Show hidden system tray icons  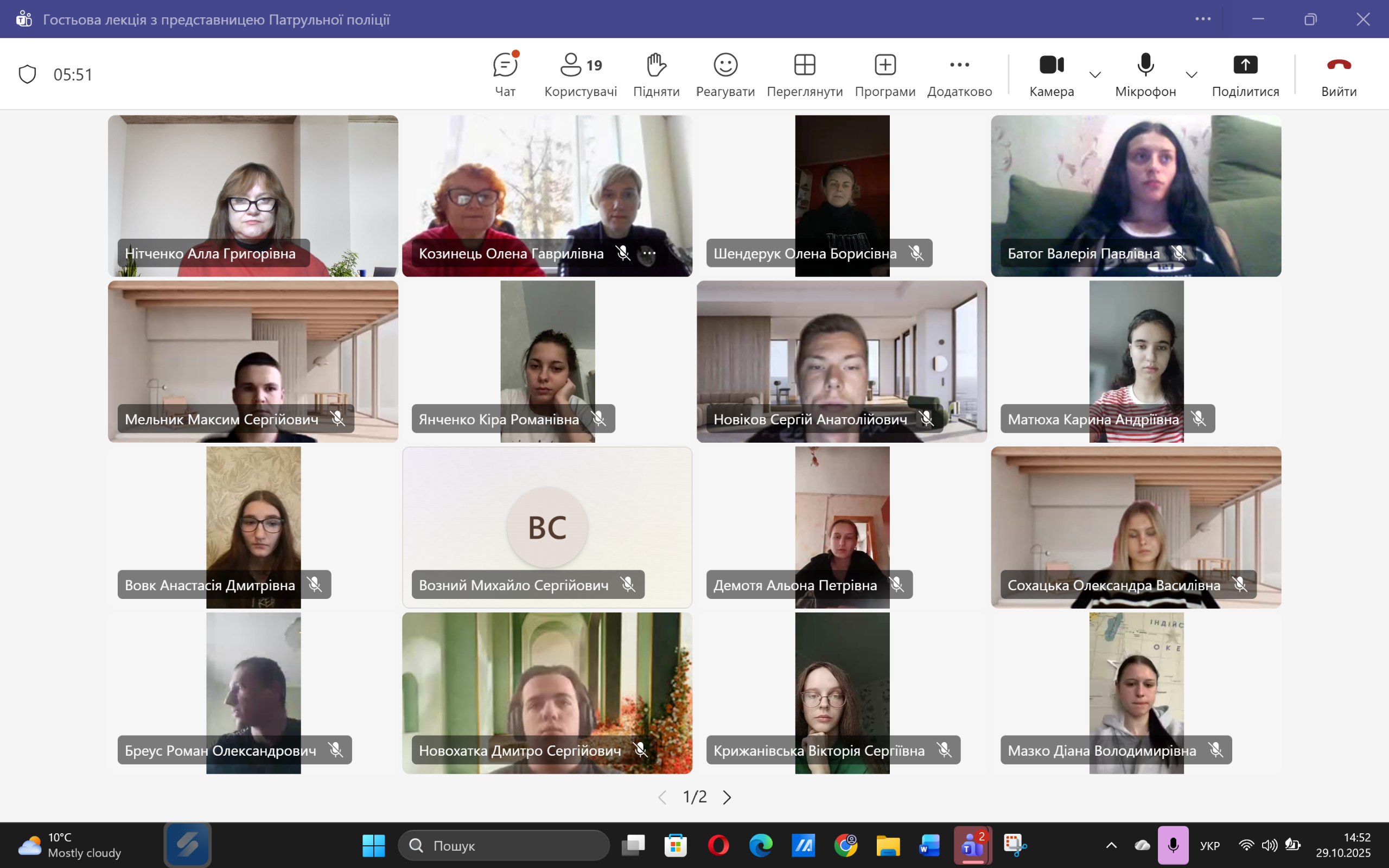point(1111,845)
